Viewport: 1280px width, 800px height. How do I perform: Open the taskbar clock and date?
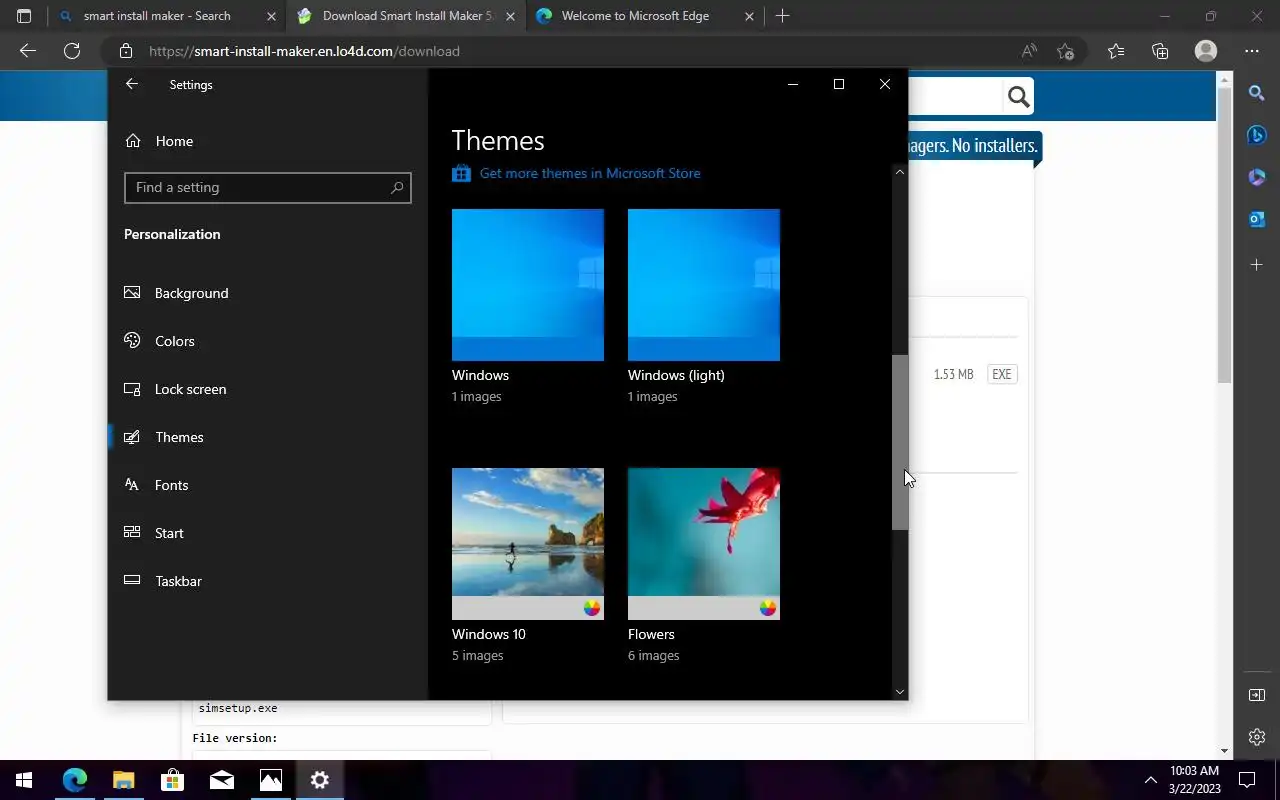point(1194,780)
